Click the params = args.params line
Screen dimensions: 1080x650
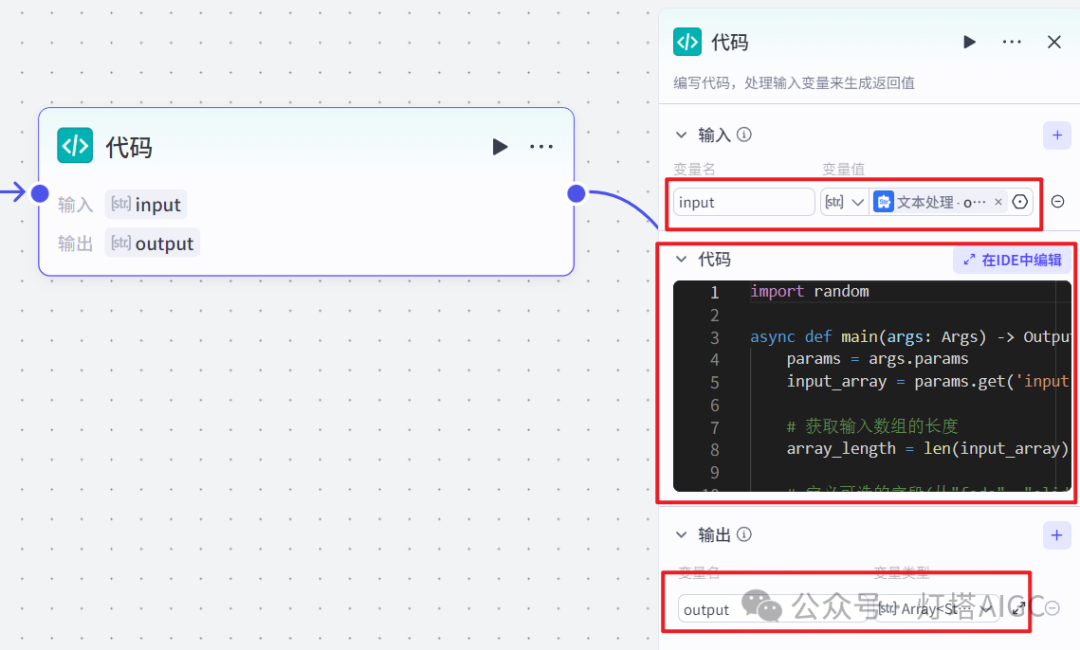coord(877,359)
